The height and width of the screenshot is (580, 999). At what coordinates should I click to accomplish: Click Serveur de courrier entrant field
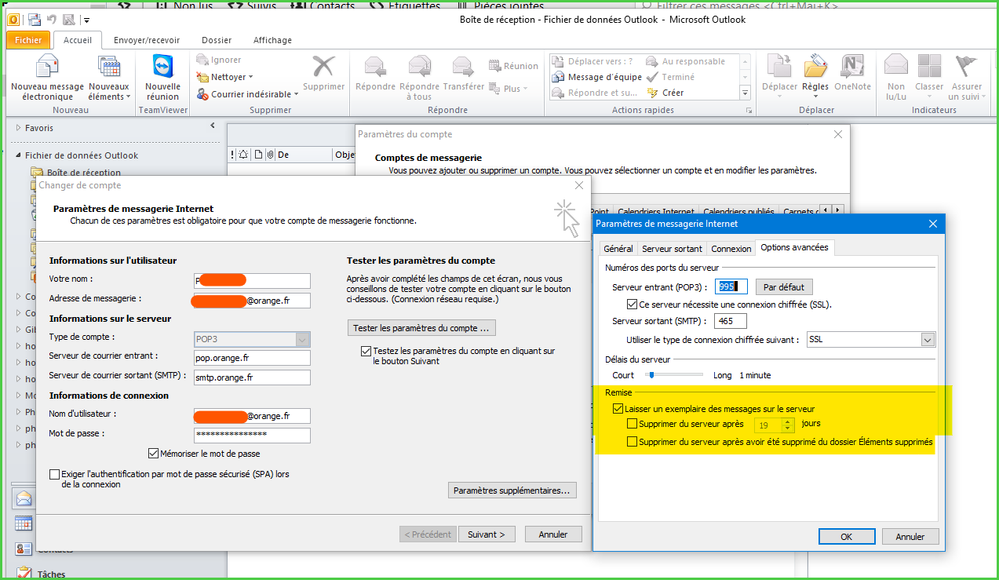click(252, 358)
